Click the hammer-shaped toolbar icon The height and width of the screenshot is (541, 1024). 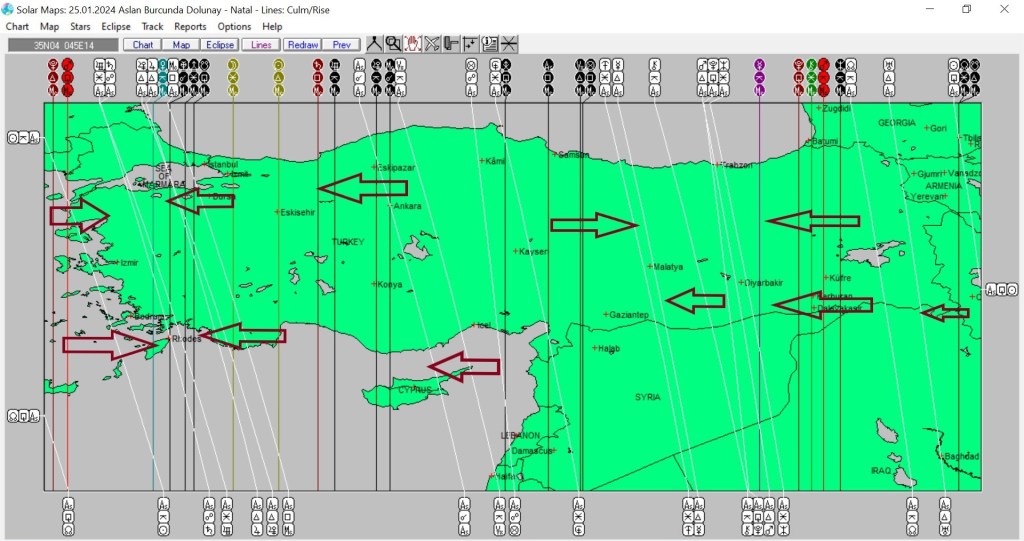coord(451,44)
